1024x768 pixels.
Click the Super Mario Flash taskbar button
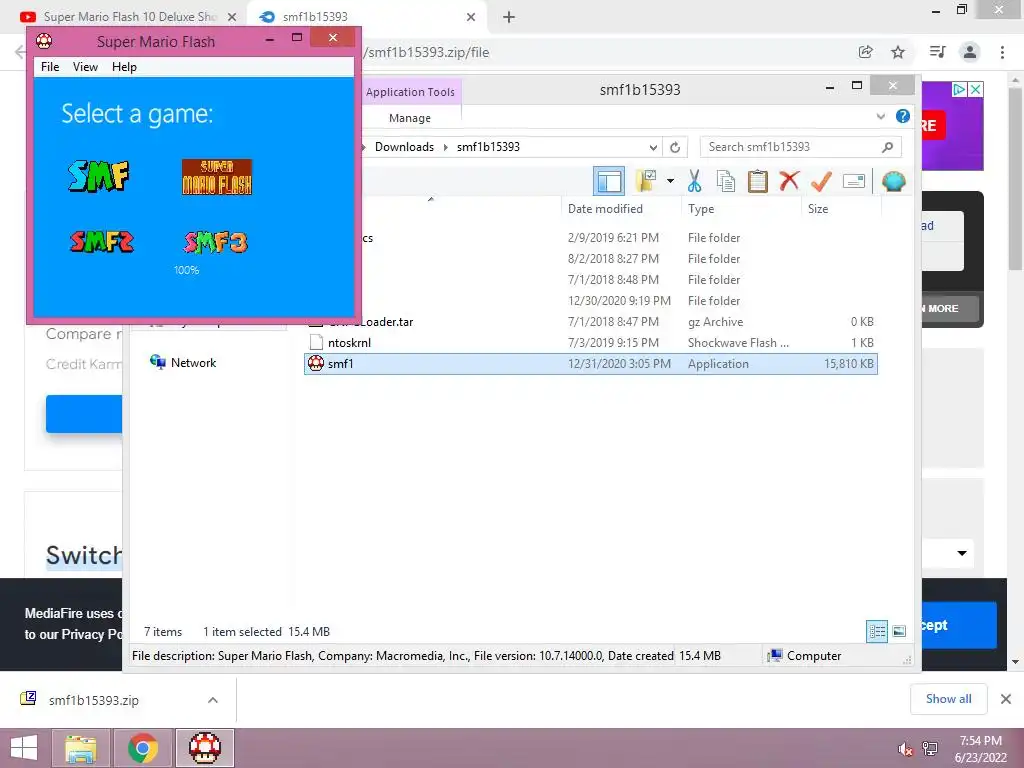(x=205, y=748)
